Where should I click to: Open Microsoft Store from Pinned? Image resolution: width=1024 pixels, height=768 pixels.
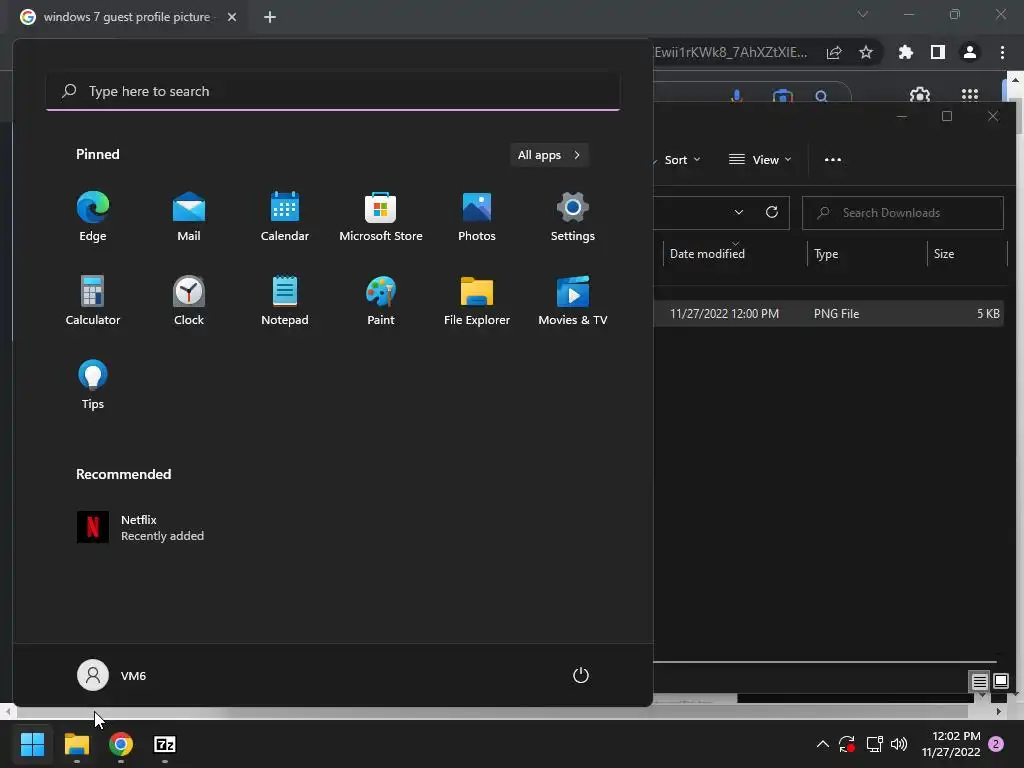pos(381,217)
